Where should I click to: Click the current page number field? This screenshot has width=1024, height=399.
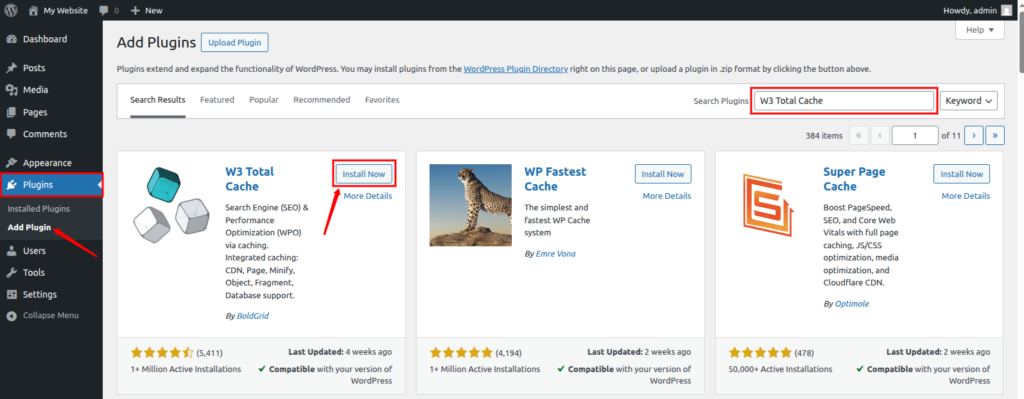[x=915, y=135]
